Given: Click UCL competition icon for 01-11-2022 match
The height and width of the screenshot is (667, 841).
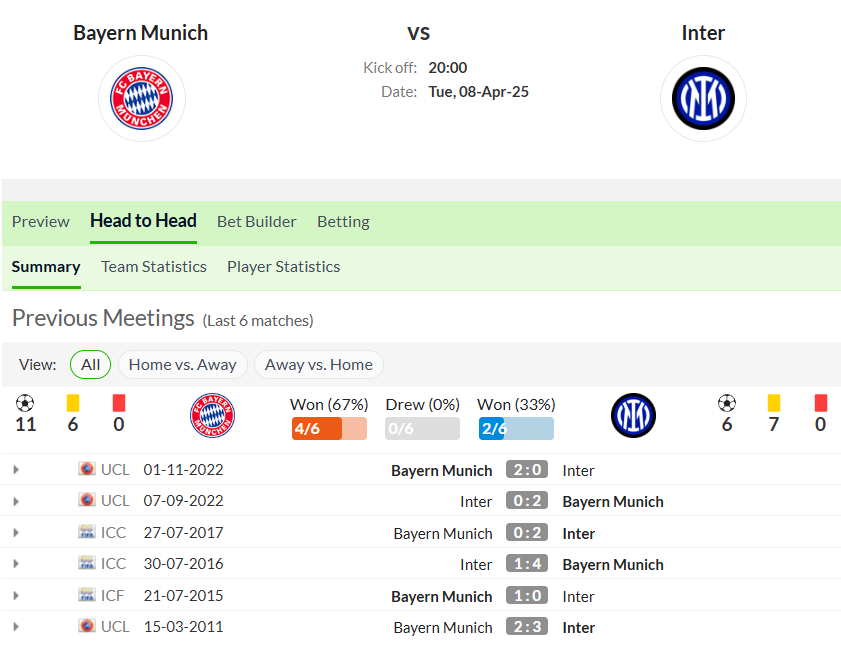Looking at the screenshot, I should click(x=86, y=469).
